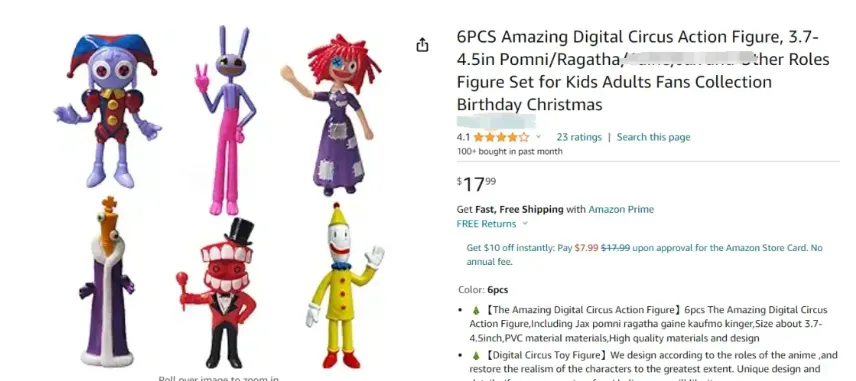Click the Color: 6pcs label

483,289
